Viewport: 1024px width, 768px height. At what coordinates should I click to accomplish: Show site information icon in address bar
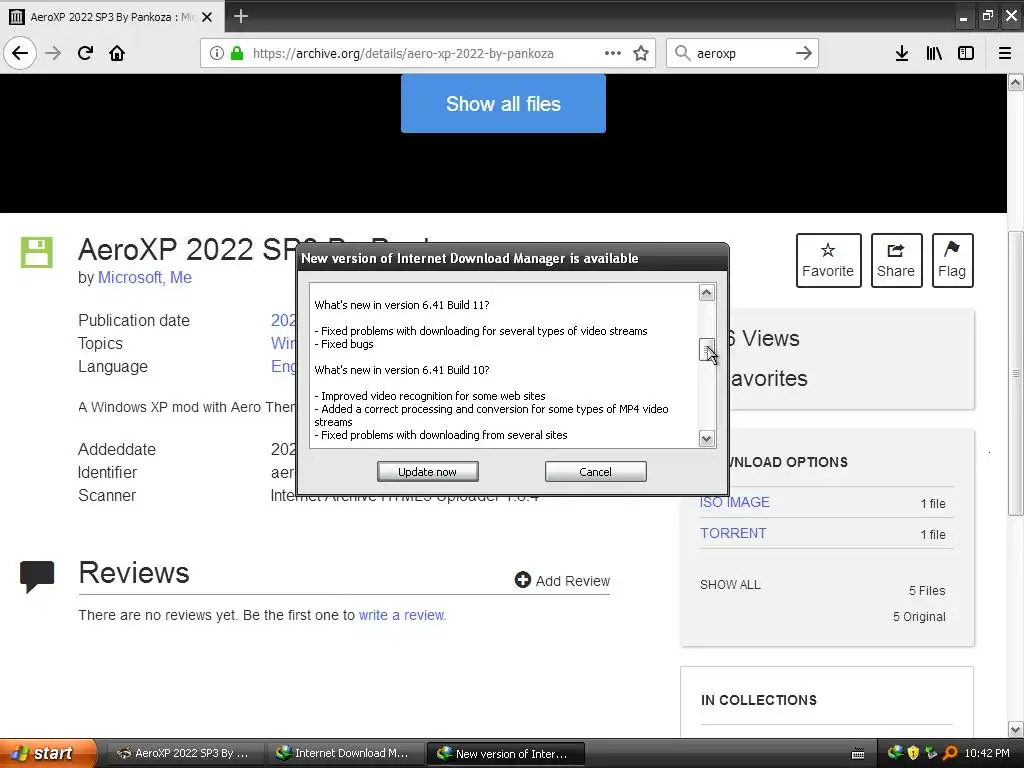click(216, 53)
